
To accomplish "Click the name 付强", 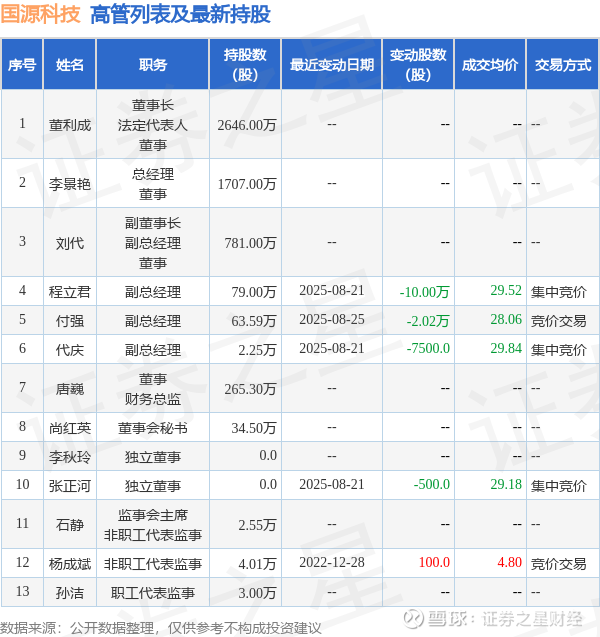I will (x=70, y=321).
